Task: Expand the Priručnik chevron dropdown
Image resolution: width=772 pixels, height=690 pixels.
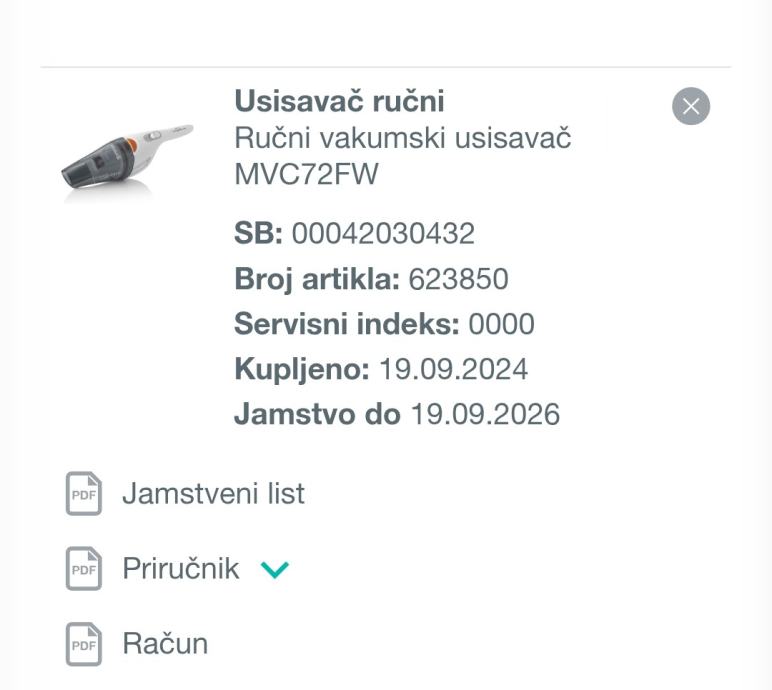Action: [x=274, y=570]
